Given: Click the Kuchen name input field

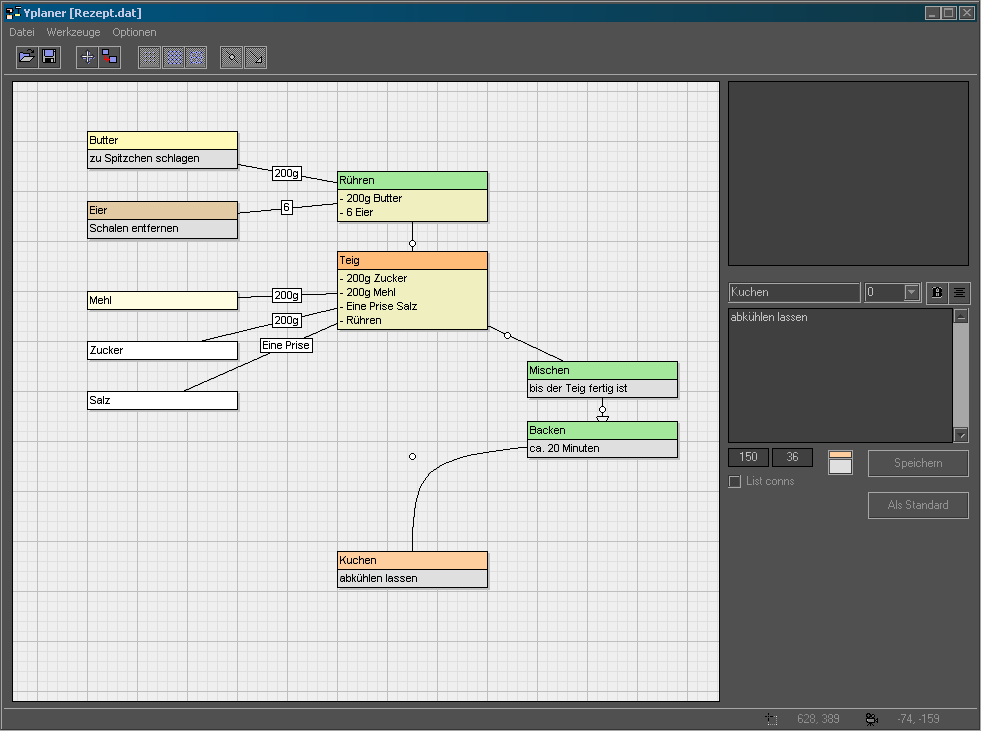Looking at the screenshot, I should (x=794, y=293).
